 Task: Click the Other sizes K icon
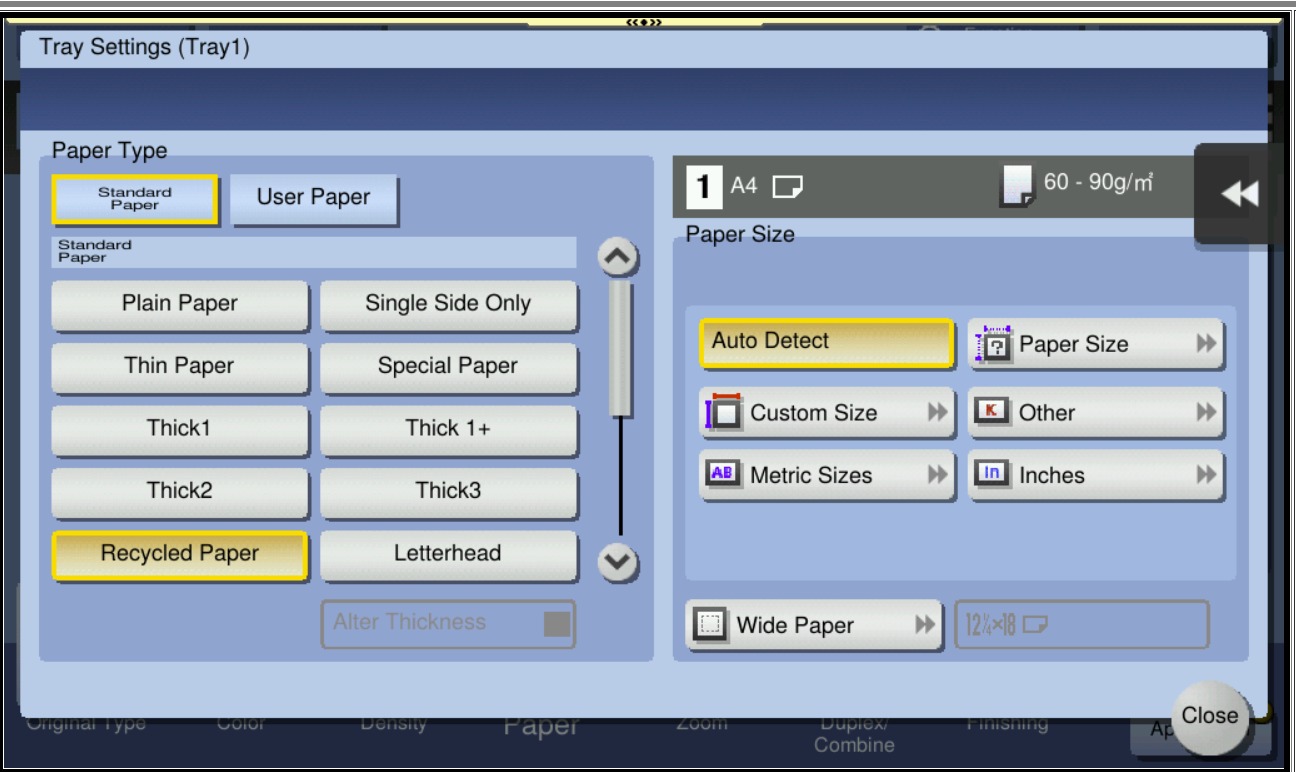[992, 412]
